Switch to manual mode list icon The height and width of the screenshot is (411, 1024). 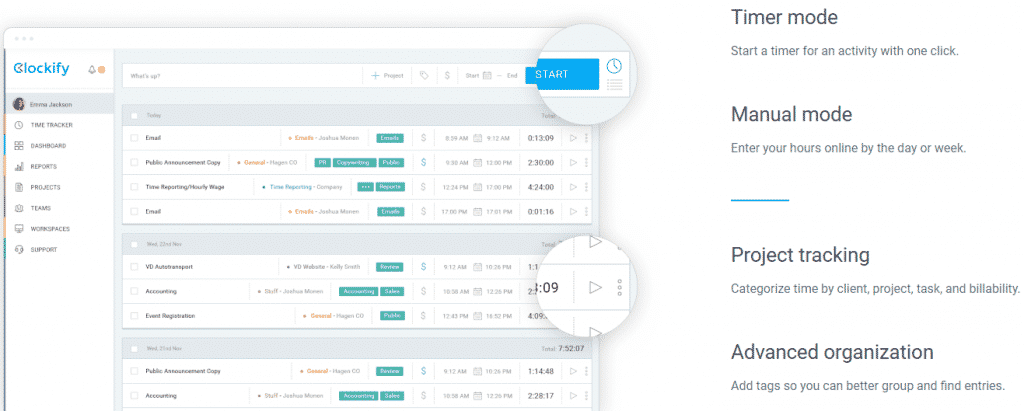[x=615, y=86]
